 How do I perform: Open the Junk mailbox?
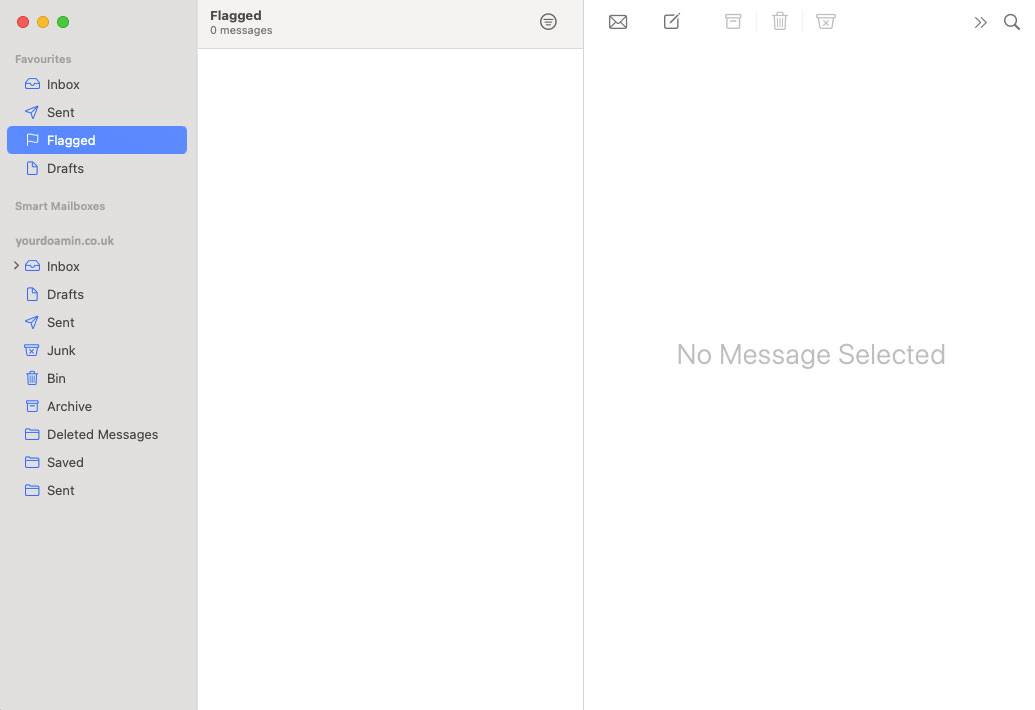97,350
